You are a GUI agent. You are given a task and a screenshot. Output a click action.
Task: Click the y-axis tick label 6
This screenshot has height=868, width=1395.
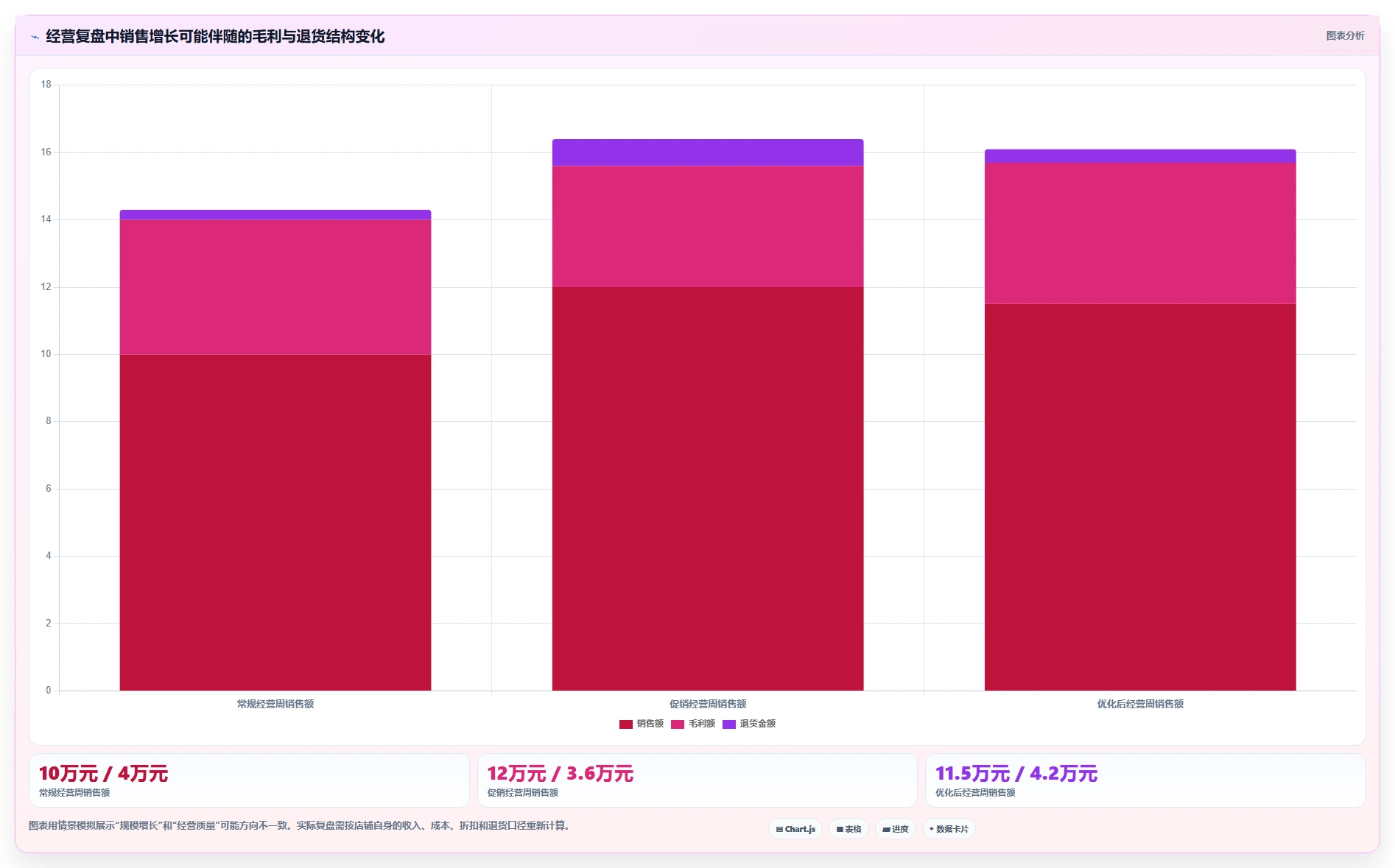[49, 489]
